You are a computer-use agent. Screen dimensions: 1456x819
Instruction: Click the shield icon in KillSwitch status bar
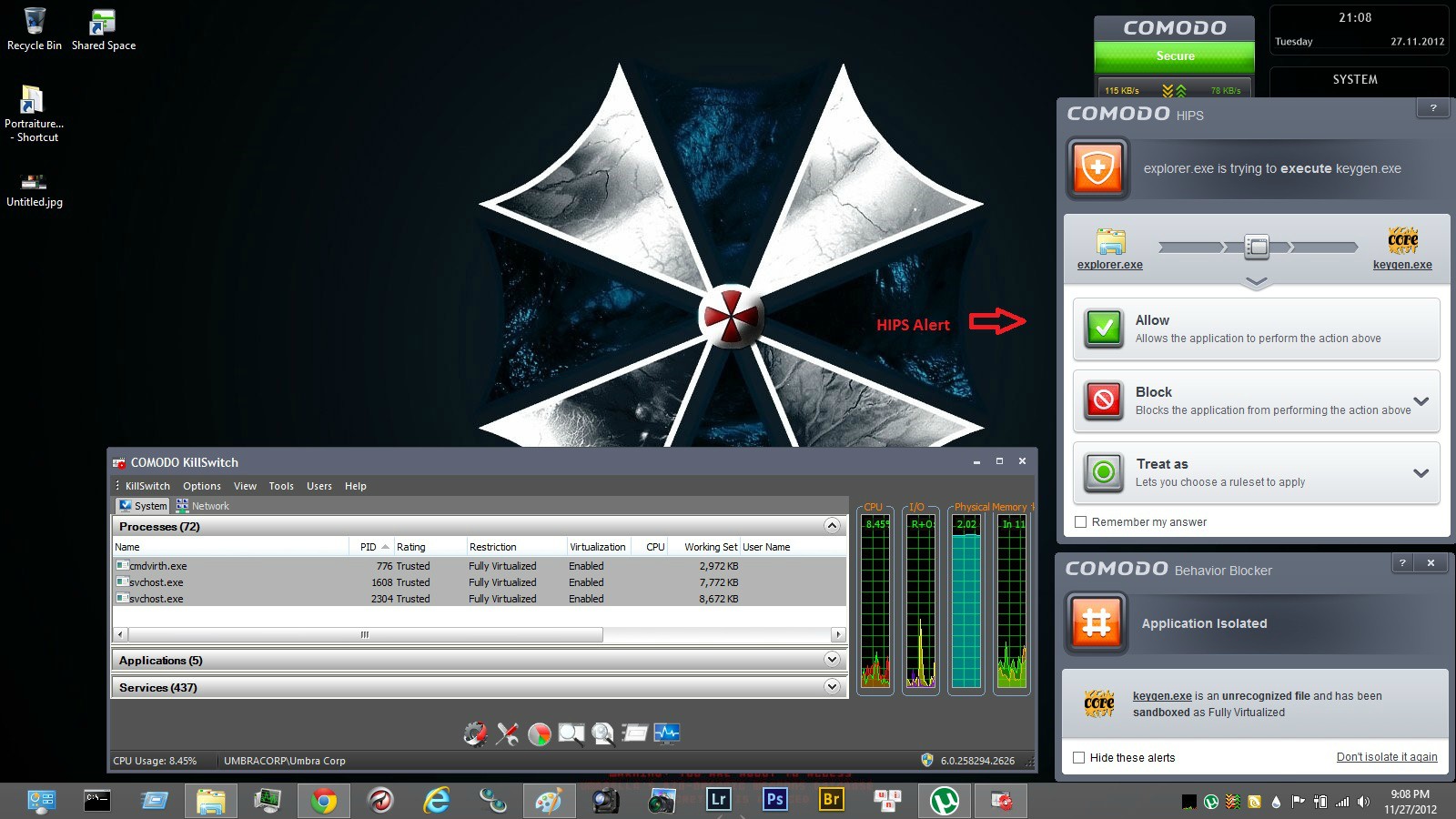(x=927, y=760)
